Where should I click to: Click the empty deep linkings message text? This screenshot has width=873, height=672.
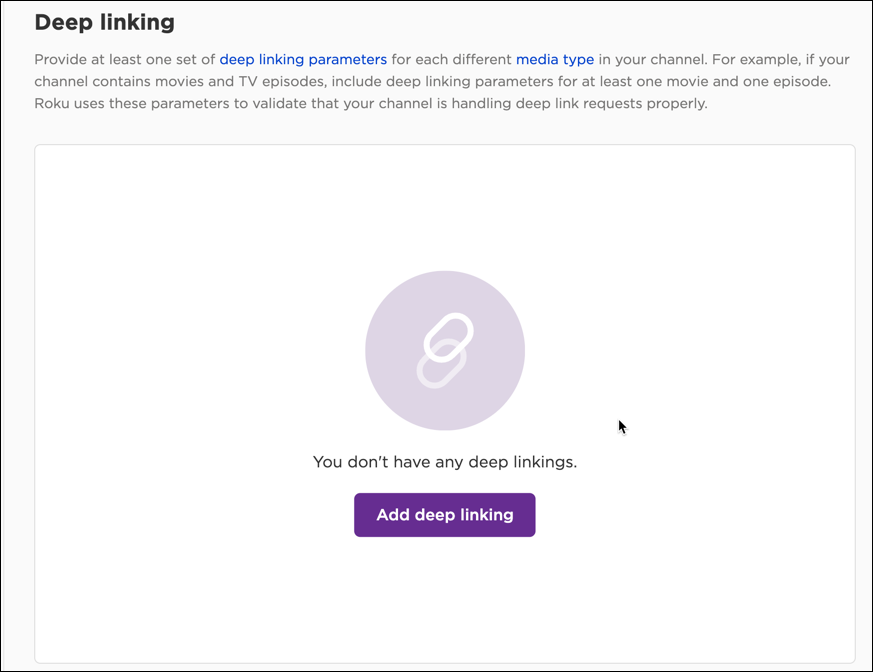pos(444,462)
